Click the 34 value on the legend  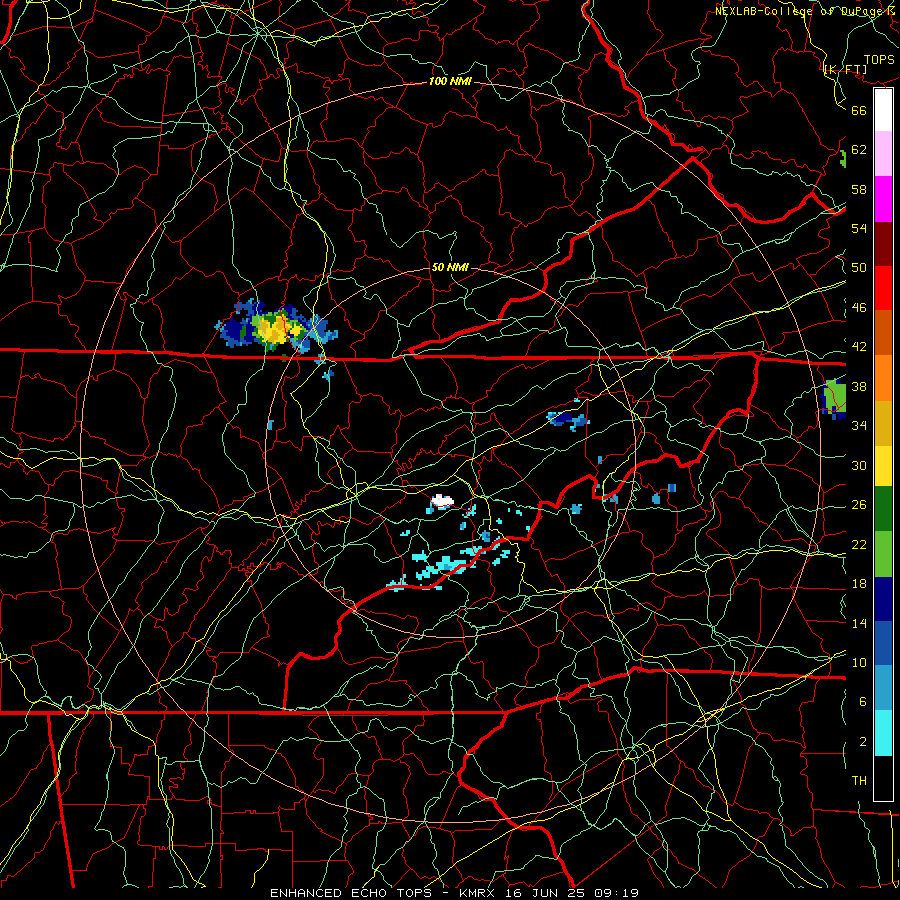[859, 425]
